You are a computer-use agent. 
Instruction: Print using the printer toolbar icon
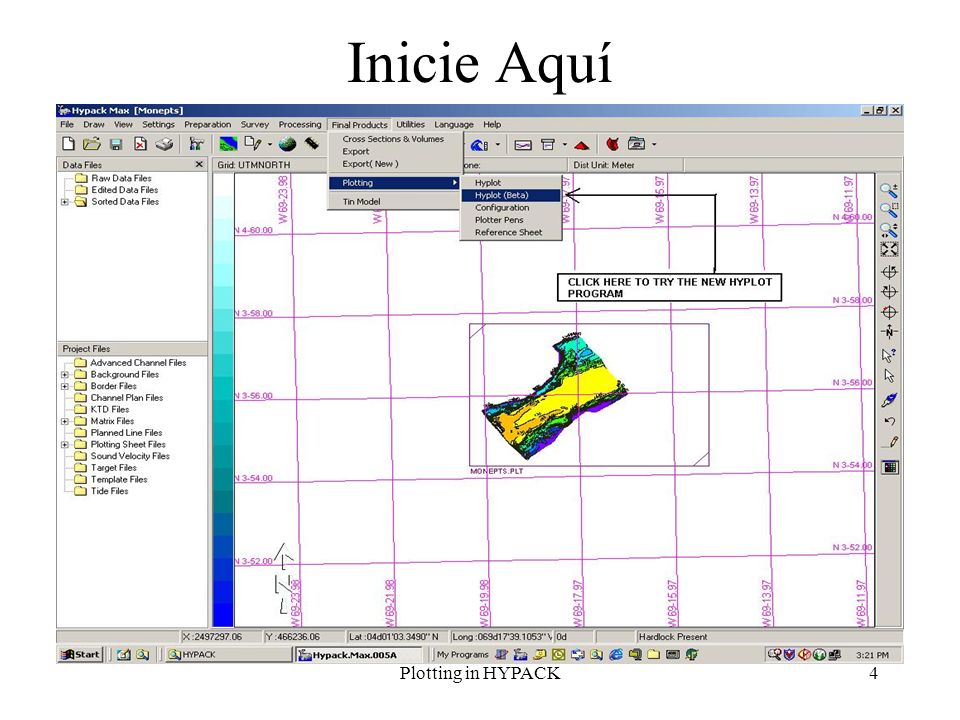164,144
